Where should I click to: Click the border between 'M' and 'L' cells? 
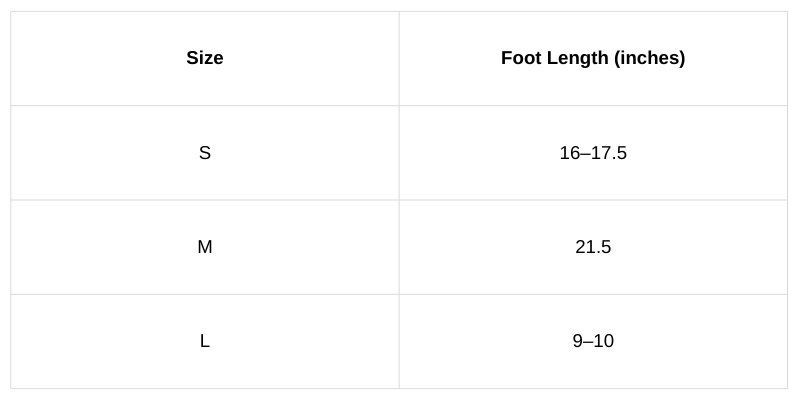204,294
